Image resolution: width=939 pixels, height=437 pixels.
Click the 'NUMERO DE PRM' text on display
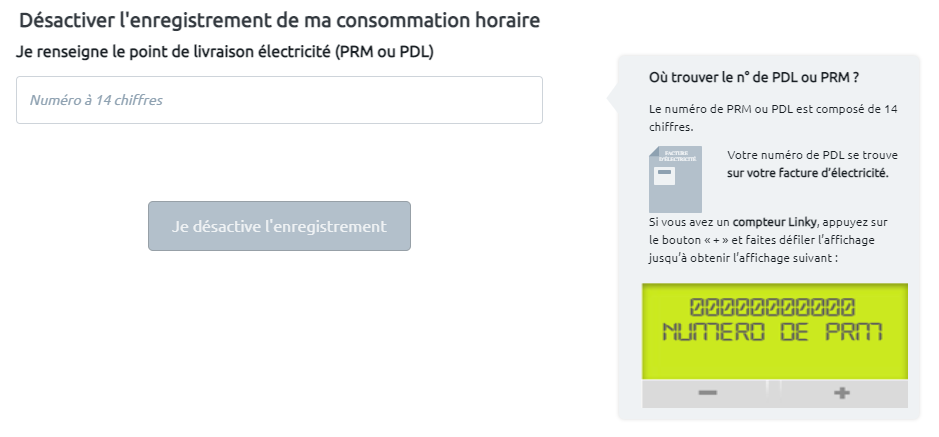point(774,333)
